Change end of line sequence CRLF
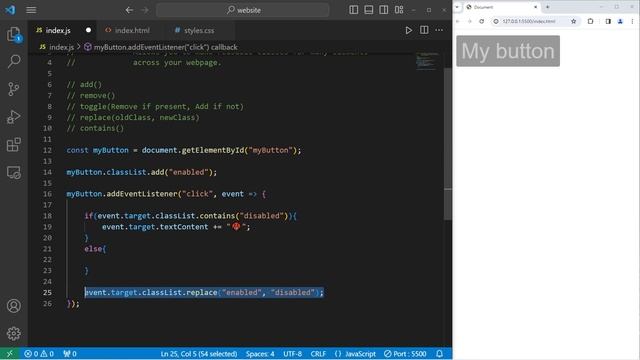The width and height of the screenshot is (640, 360). point(318,354)
